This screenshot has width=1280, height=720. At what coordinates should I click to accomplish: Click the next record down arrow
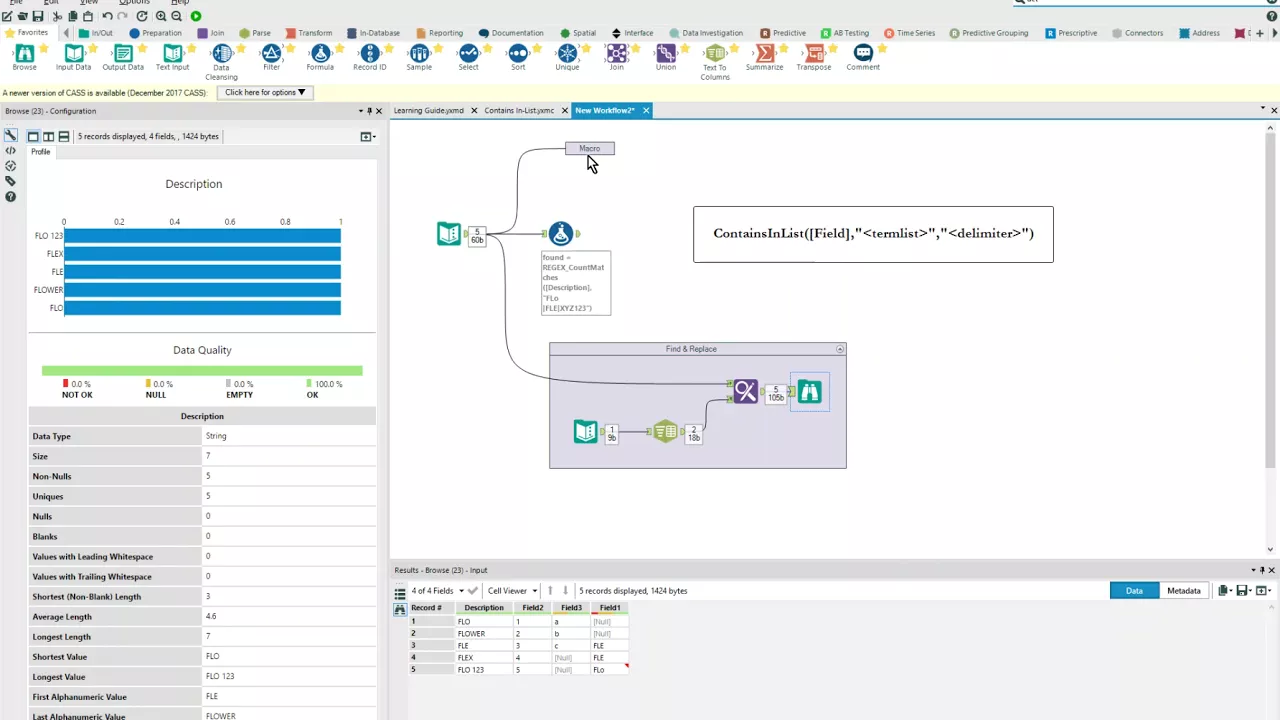[565, 591]
